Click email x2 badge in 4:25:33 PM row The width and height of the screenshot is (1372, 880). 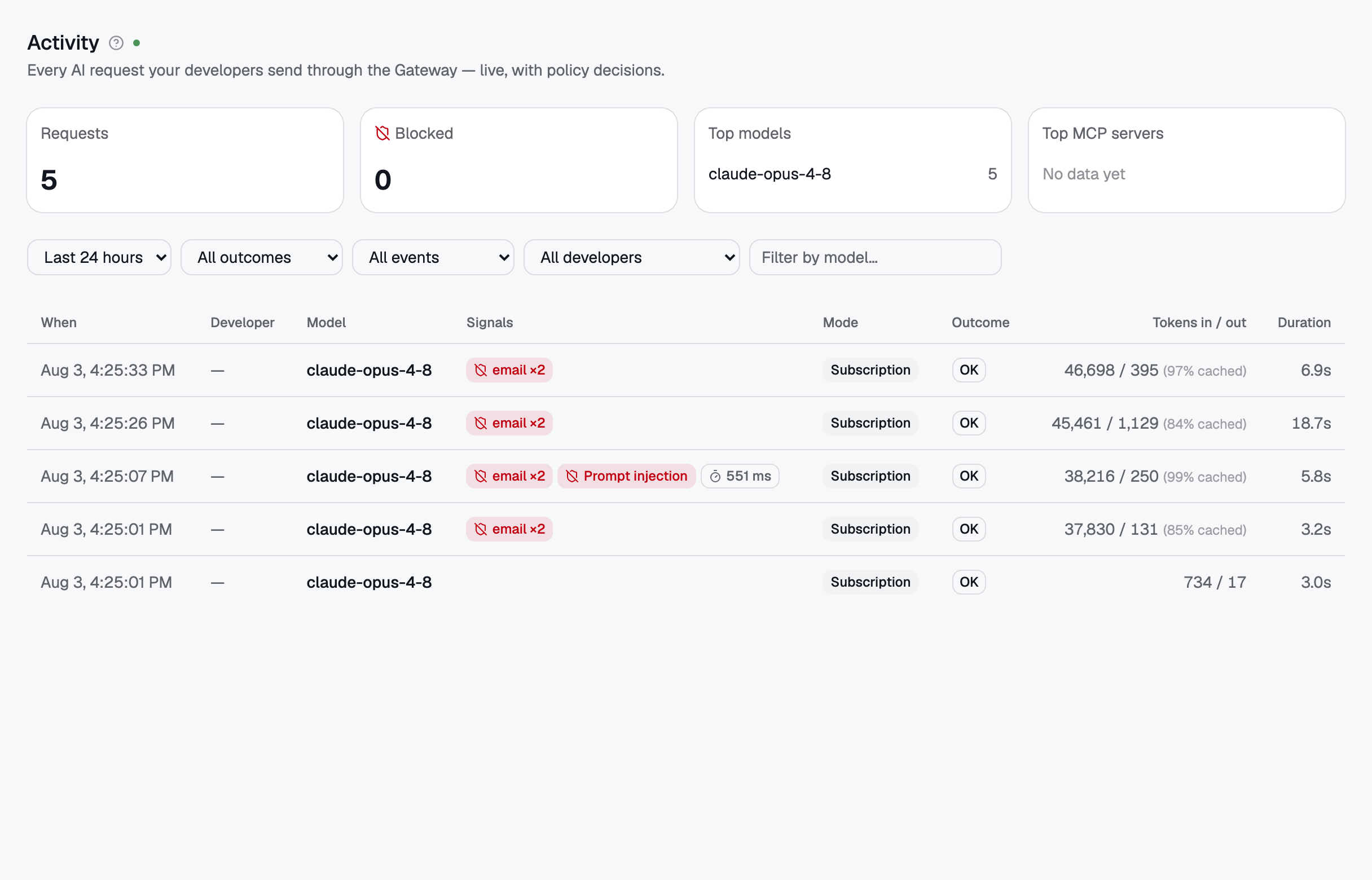(x=509, y=370)
